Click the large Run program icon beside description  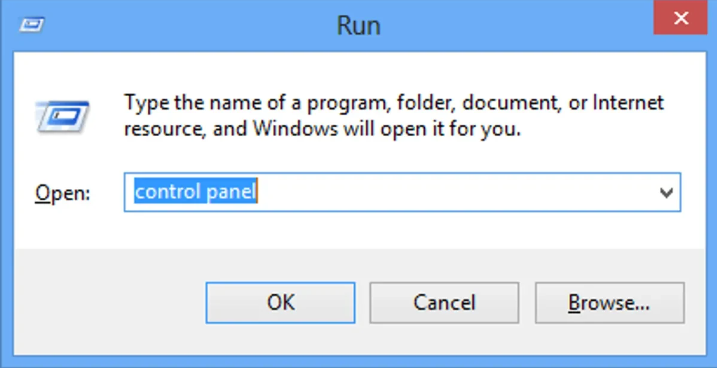point(62,117)
